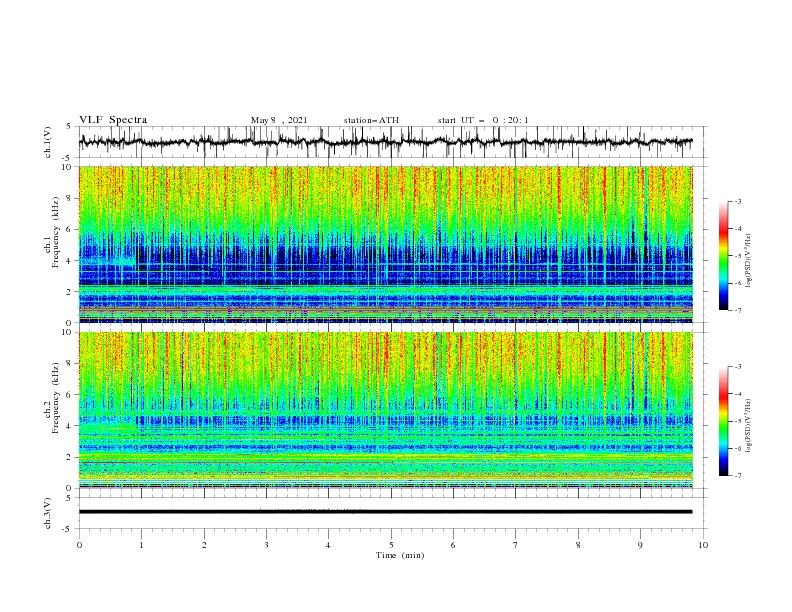
Task: Click time-axis tick label "6" at bottom
Action: (453, 545)
